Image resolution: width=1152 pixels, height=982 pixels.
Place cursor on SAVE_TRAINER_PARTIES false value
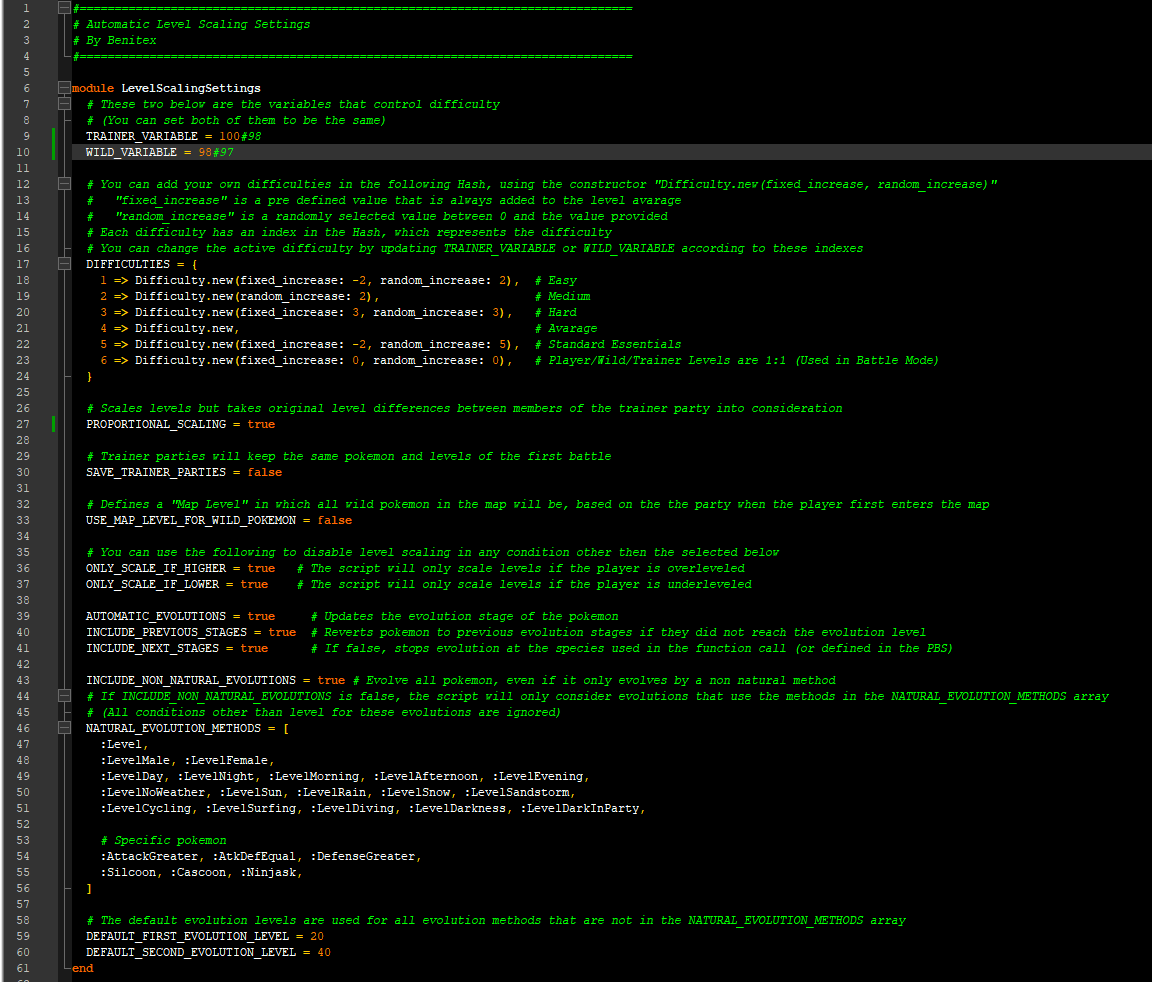tap(264, 472)
